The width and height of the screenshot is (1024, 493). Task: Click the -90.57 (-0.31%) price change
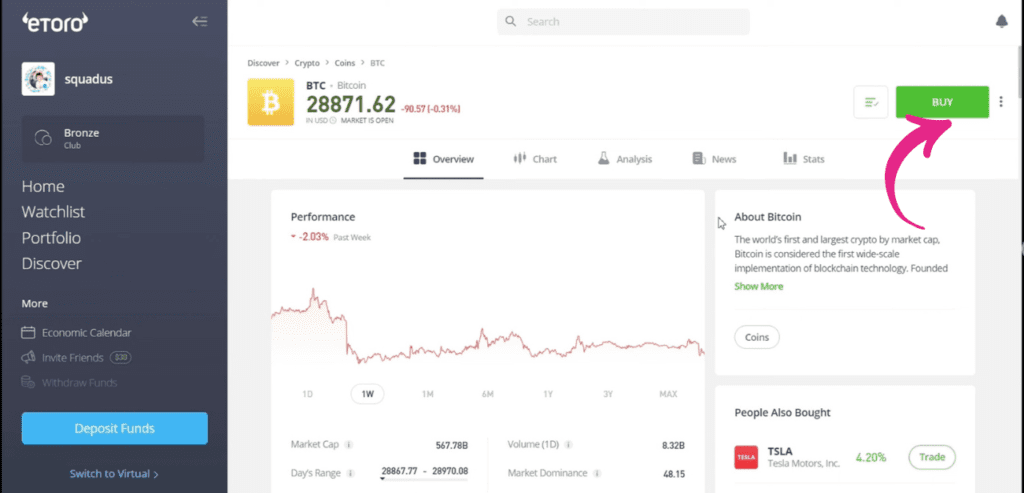(432, 108)
